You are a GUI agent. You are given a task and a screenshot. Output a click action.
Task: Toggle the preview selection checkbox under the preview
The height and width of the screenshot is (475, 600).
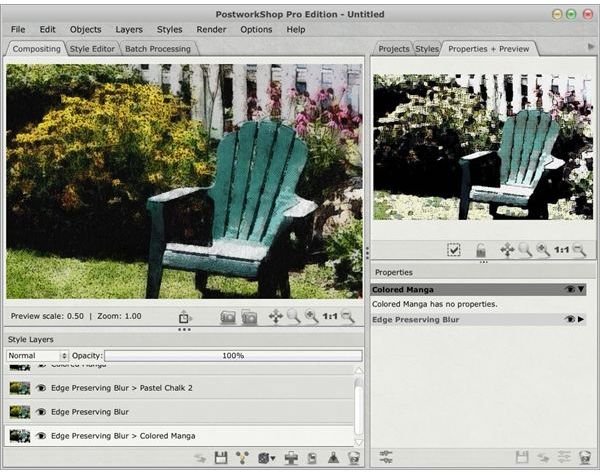point(454,250)
